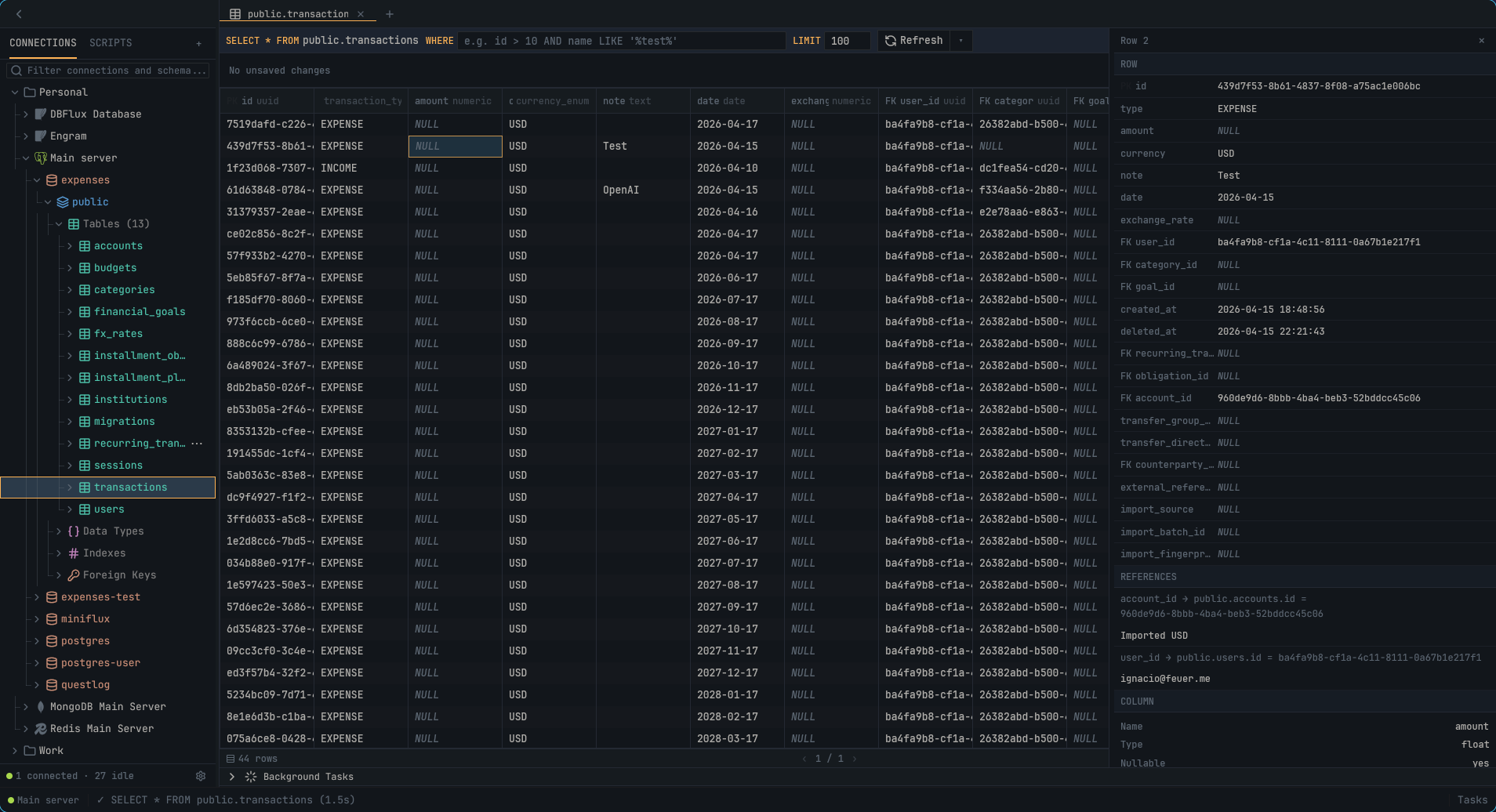Expand the Foreign Keys node
Screen dimensions: 1496x812
coord(59,575)
